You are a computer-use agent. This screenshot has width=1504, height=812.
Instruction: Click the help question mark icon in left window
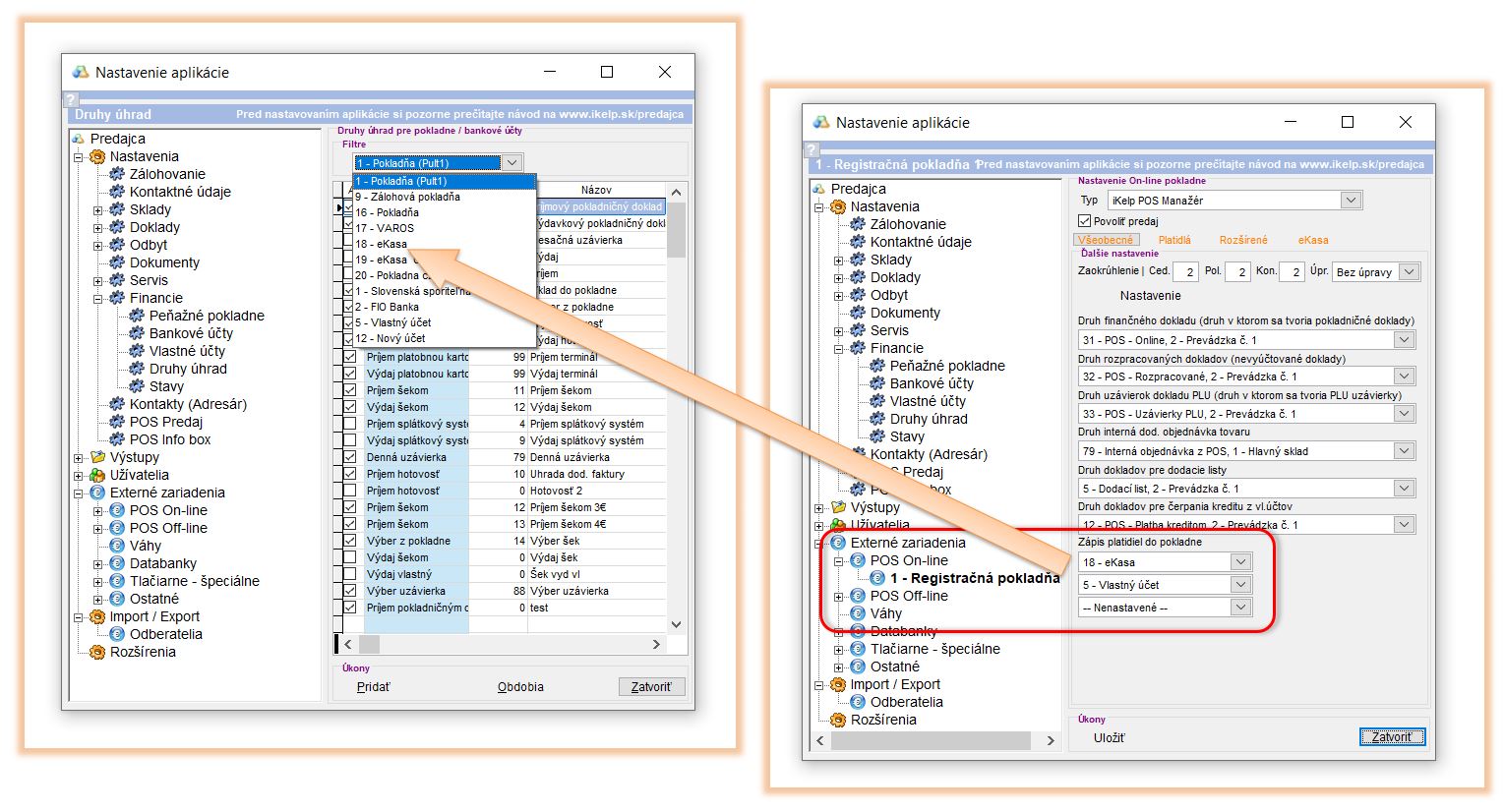coord(70,99)
